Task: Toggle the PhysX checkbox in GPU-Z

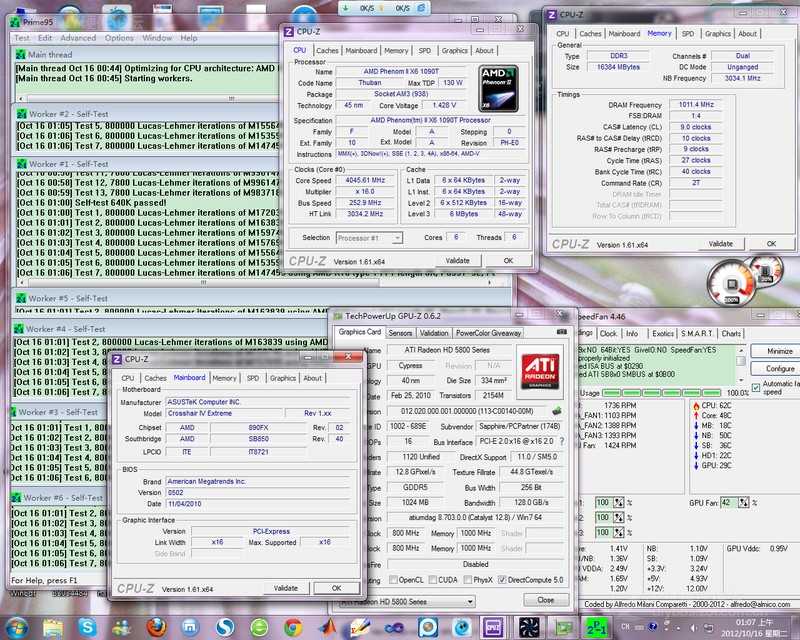Action: pos(467,580)
